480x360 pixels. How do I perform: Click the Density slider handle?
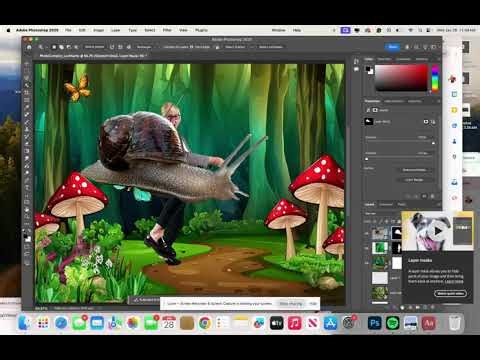[433, 143]
